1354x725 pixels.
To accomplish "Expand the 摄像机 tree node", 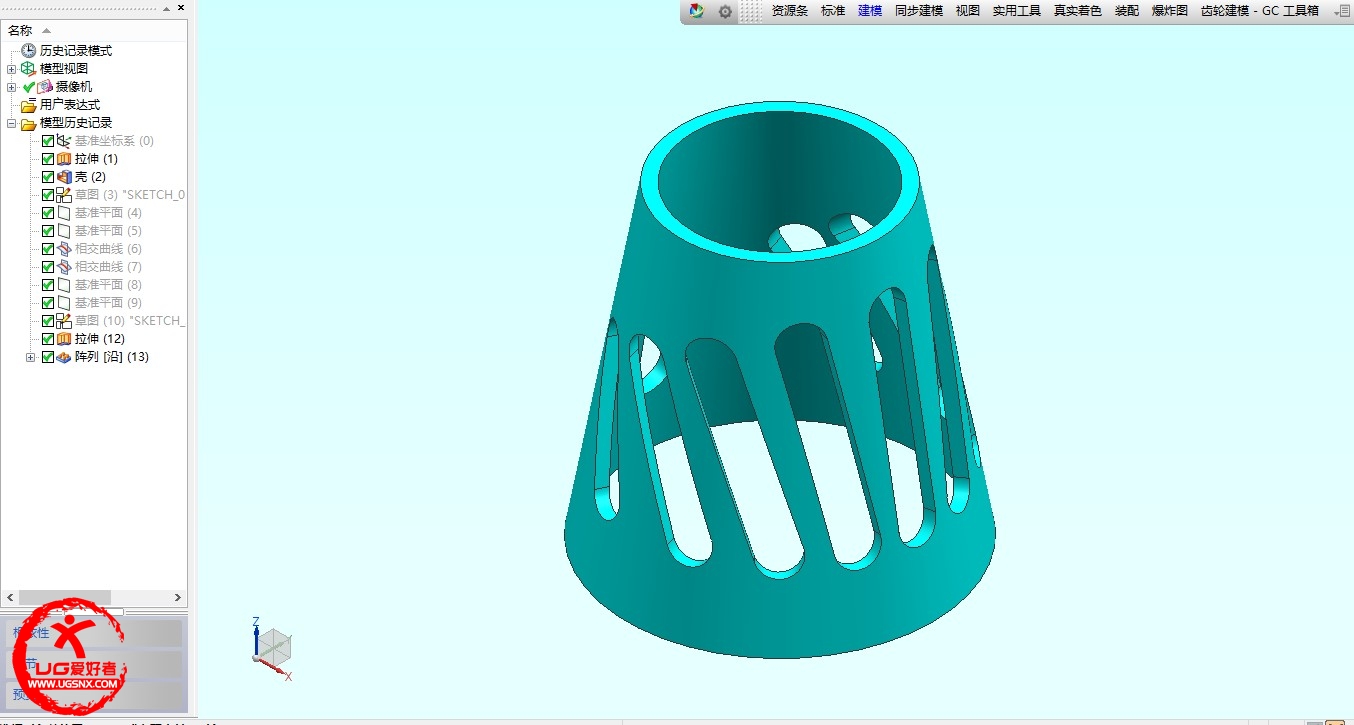I will click(11, 87).
